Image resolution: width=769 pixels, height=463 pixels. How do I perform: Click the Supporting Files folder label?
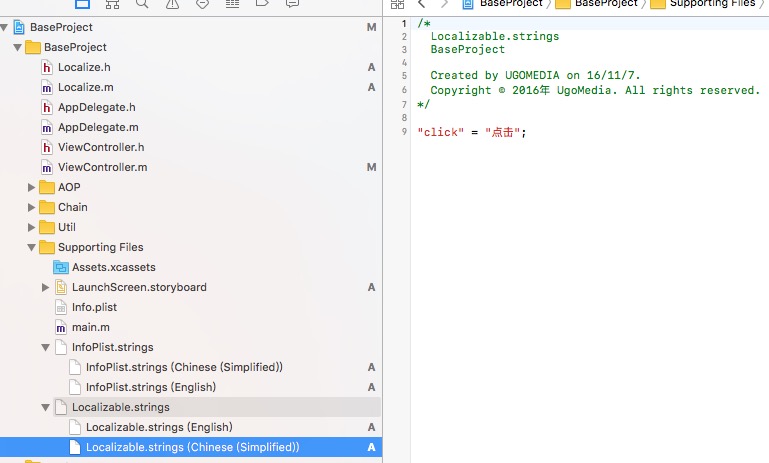(x=101, y=247)
